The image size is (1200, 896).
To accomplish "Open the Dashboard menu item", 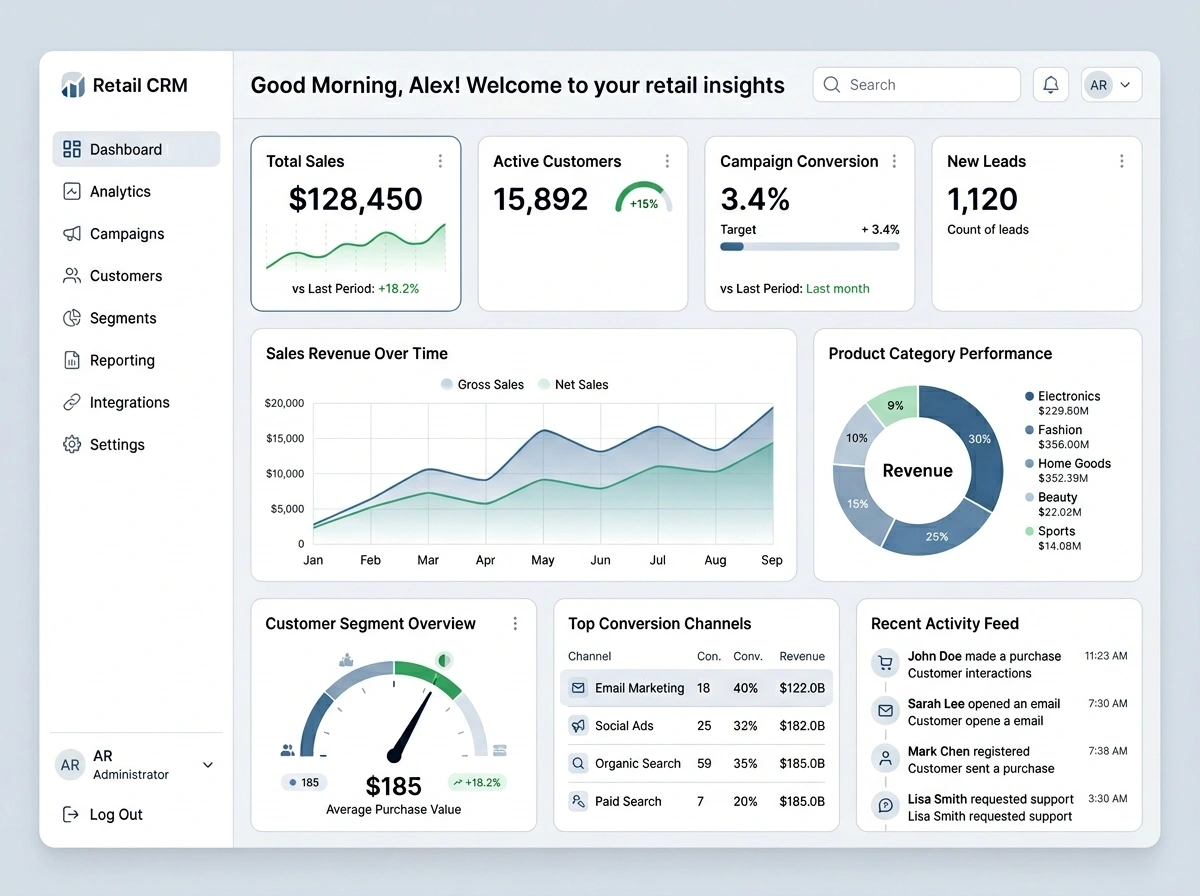I will point(136,149).
